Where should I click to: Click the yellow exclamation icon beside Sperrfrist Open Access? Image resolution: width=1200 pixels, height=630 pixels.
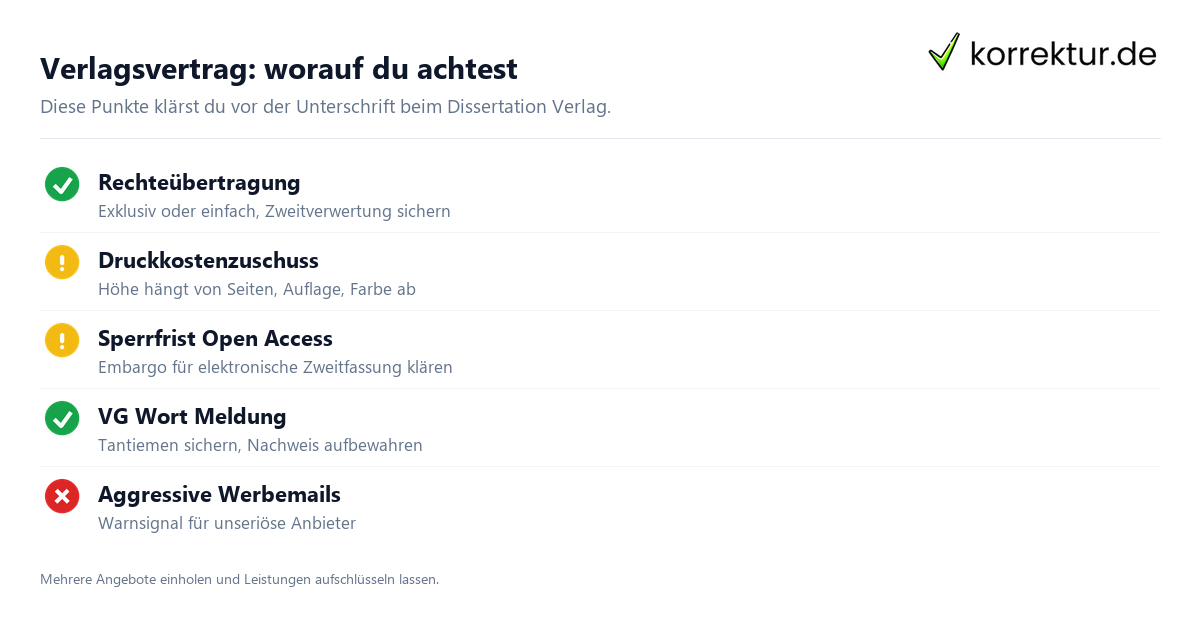[62, 340]
